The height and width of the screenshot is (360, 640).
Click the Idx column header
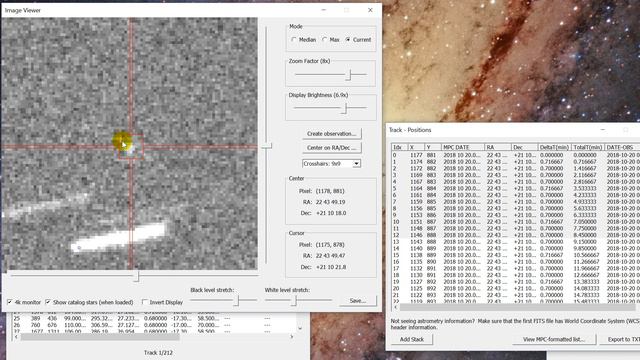click(400, 147)
